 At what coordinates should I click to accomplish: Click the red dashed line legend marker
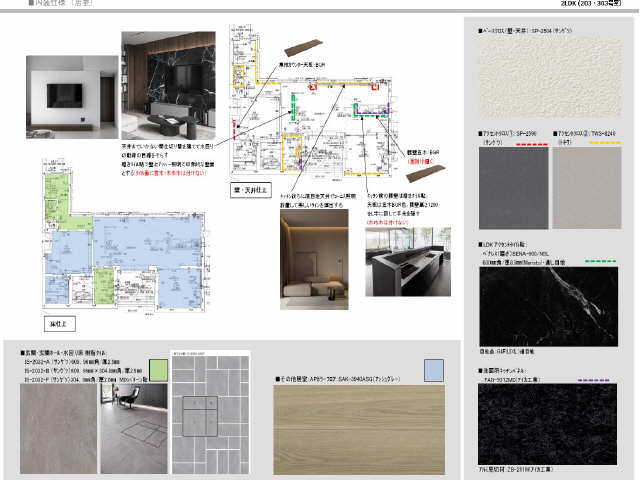point(531,144)
